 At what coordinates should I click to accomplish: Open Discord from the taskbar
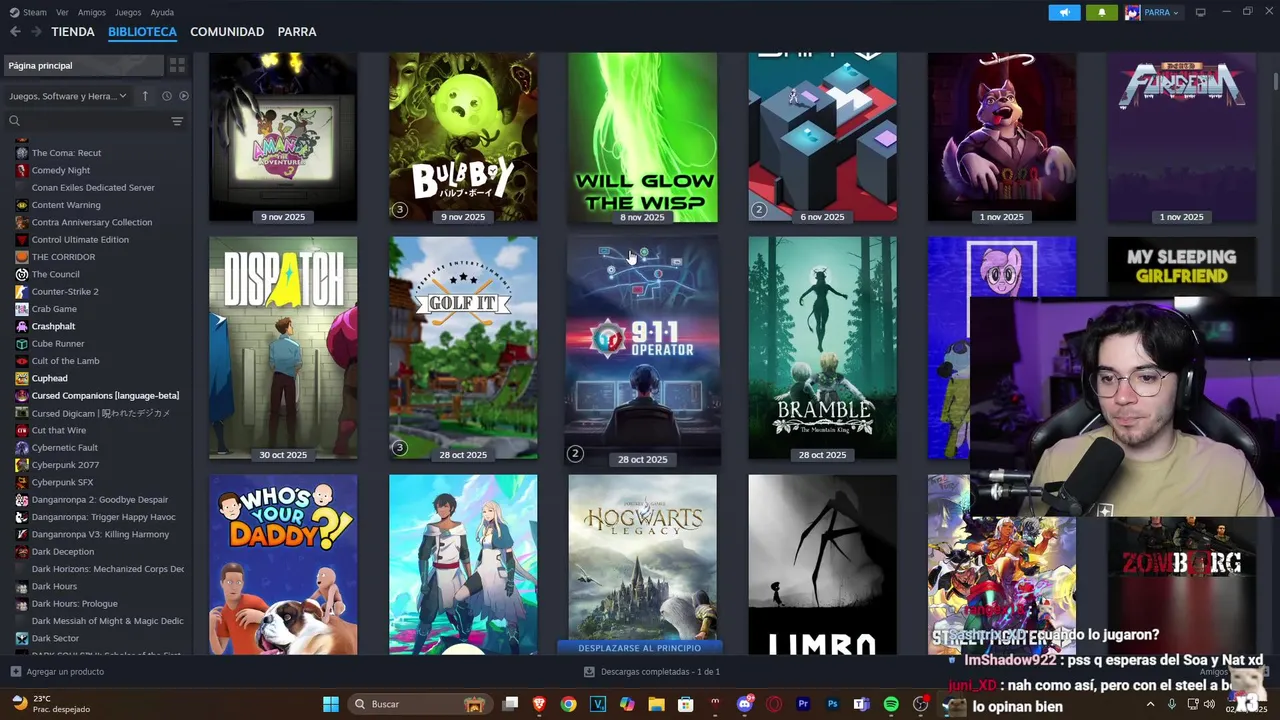click(x=744, y=704)
